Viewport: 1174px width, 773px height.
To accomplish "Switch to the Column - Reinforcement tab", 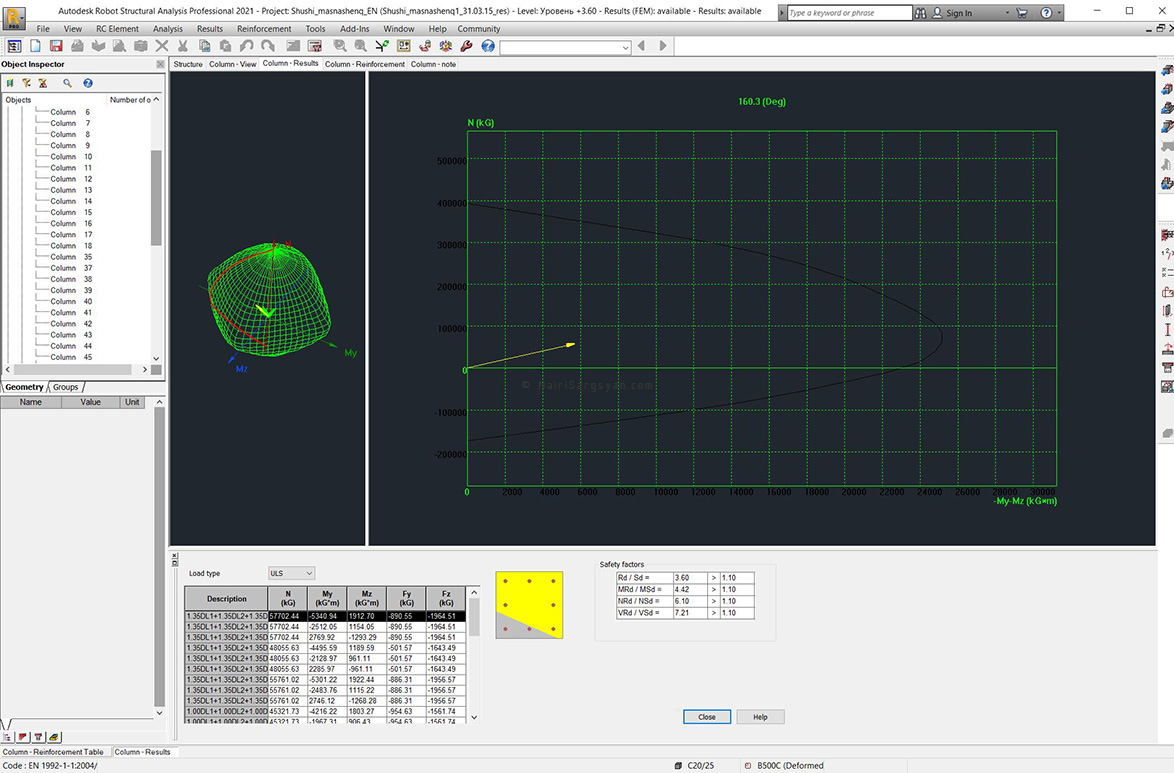I will pyautogui.click(x=365, y=64).
